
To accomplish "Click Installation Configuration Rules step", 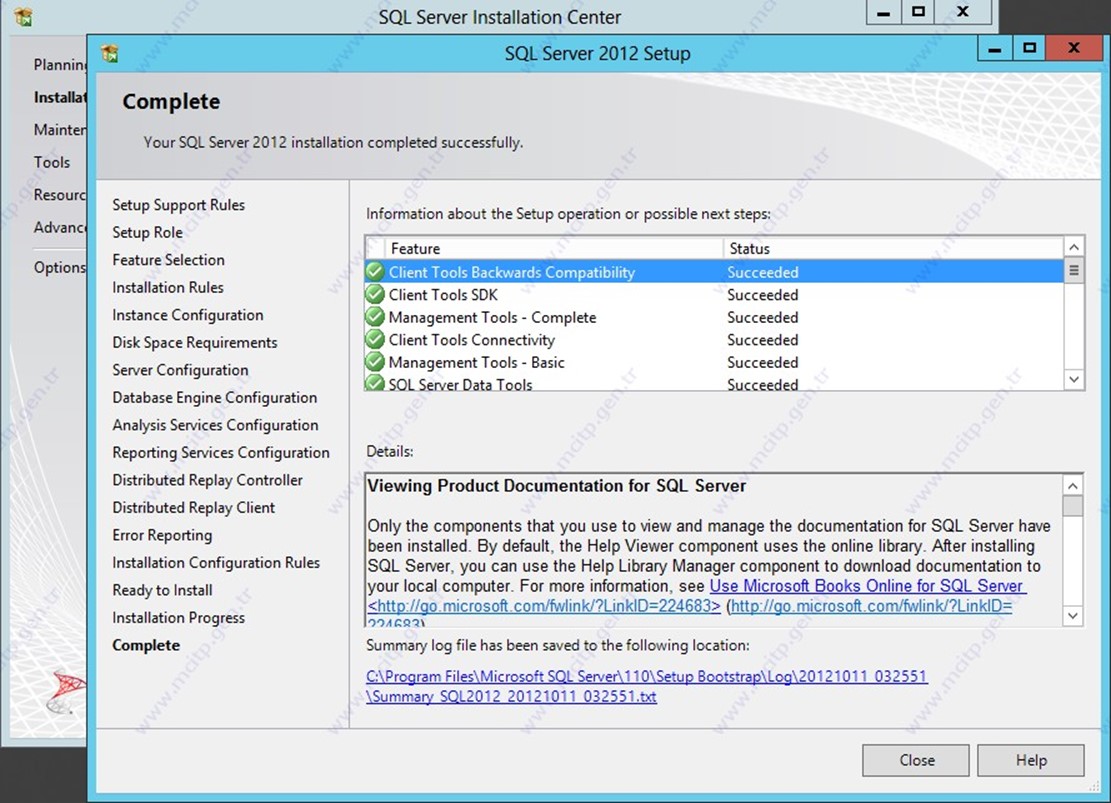I will [215, 563].
